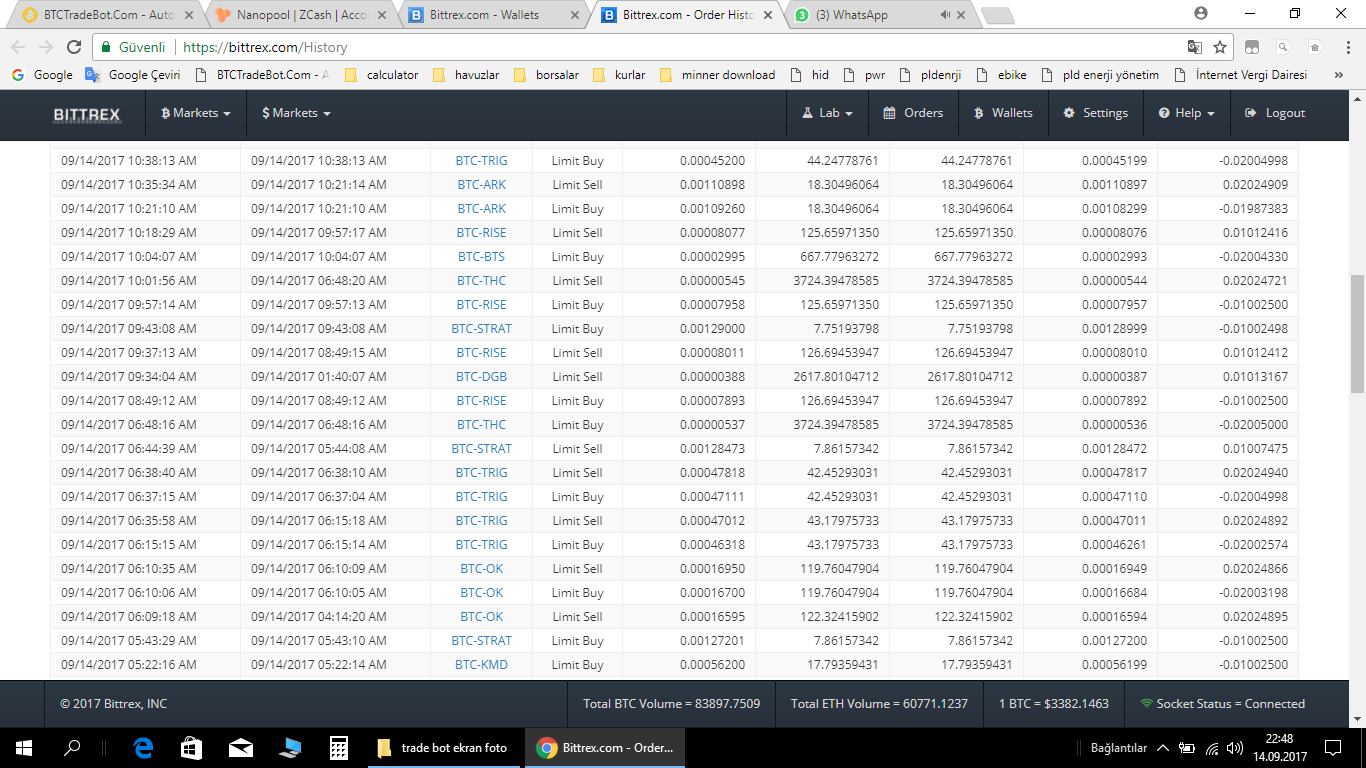
Task: Open the Action Center notifications icon
Action: coord(1333,747)
